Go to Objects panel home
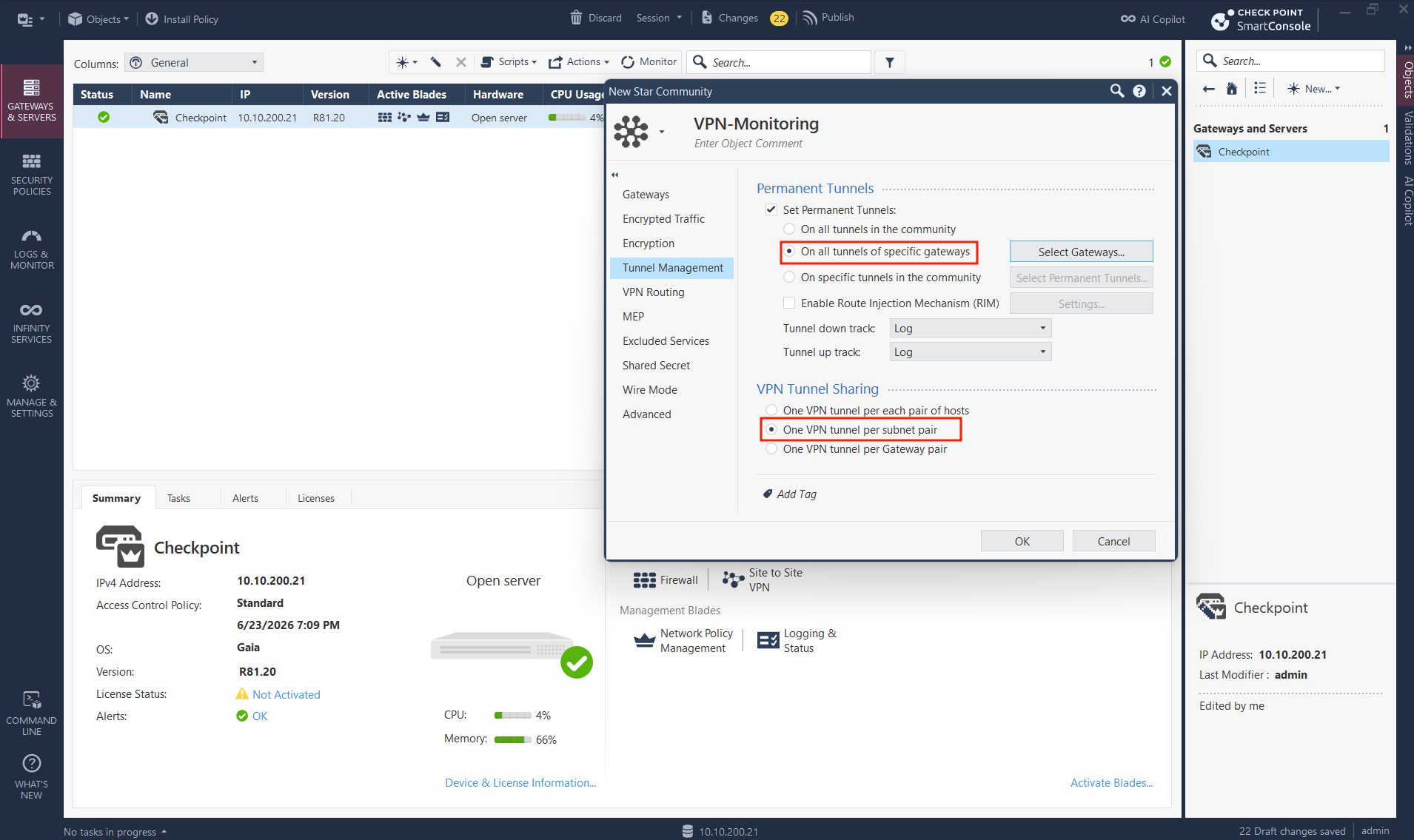The image size is (1414, 840). [1232, 89]
